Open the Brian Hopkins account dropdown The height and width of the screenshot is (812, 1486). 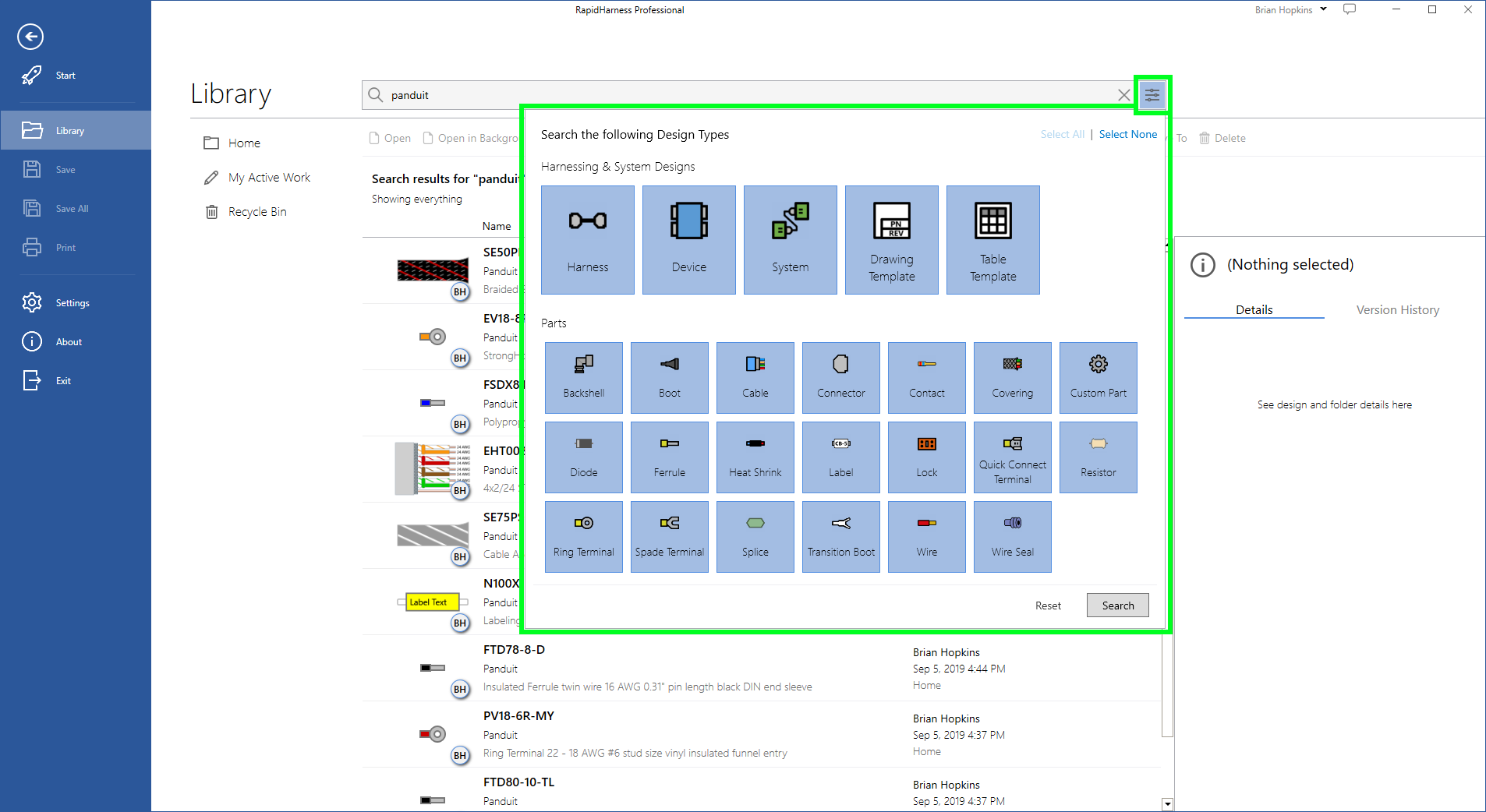click(1290, 10)
